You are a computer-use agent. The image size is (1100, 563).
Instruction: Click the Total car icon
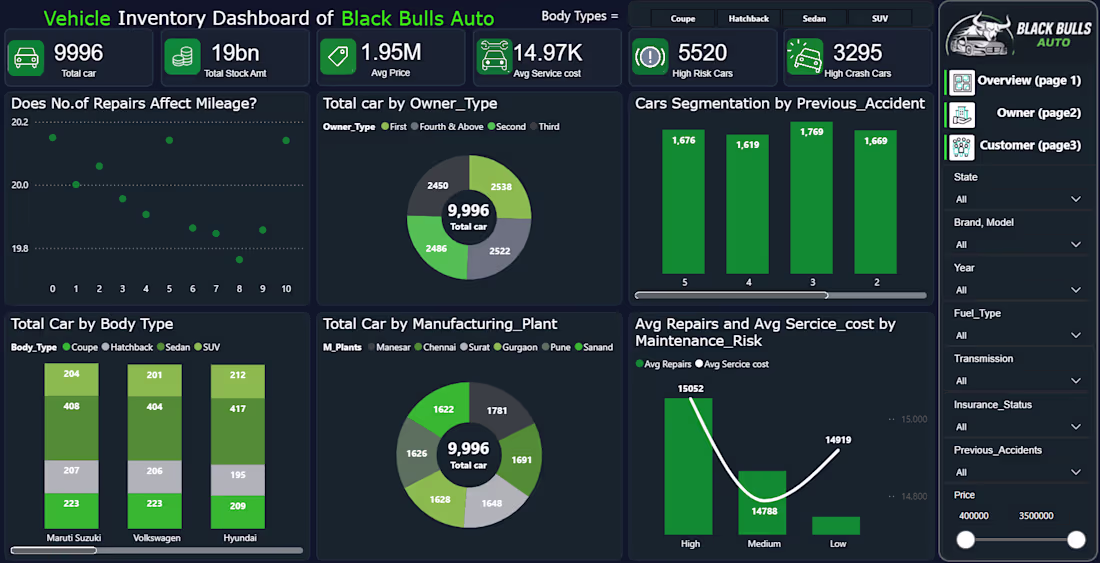coord(25,57)
